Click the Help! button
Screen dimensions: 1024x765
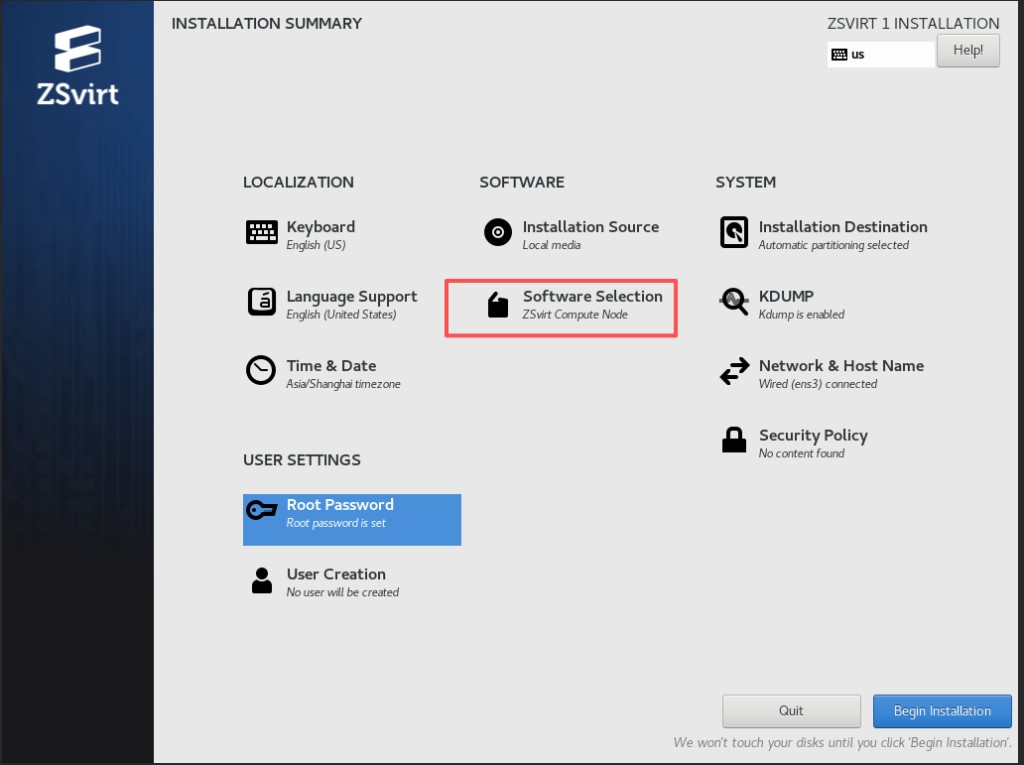968,50
